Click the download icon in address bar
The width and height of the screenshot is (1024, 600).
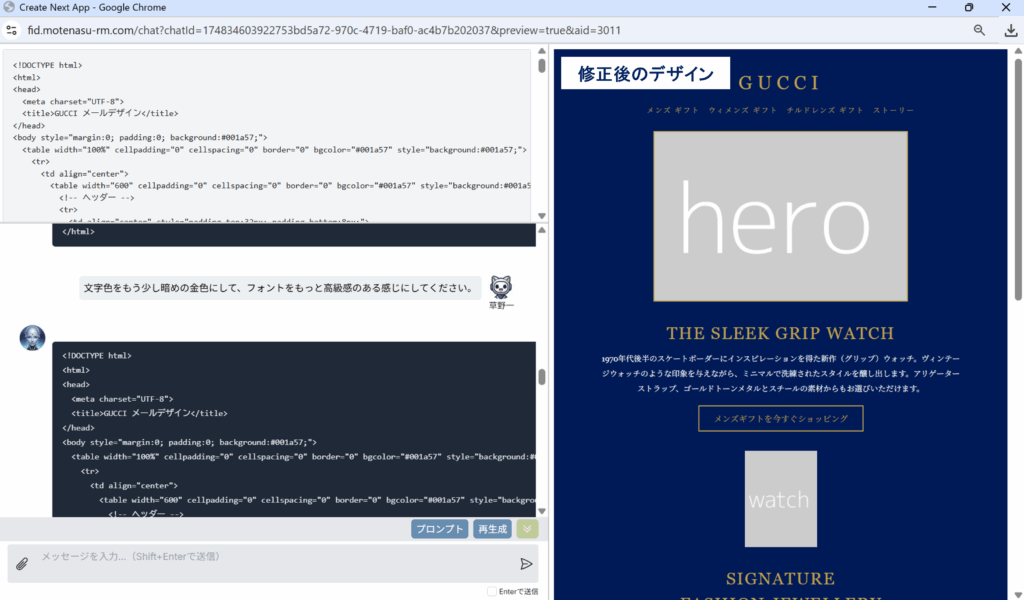1010,30
